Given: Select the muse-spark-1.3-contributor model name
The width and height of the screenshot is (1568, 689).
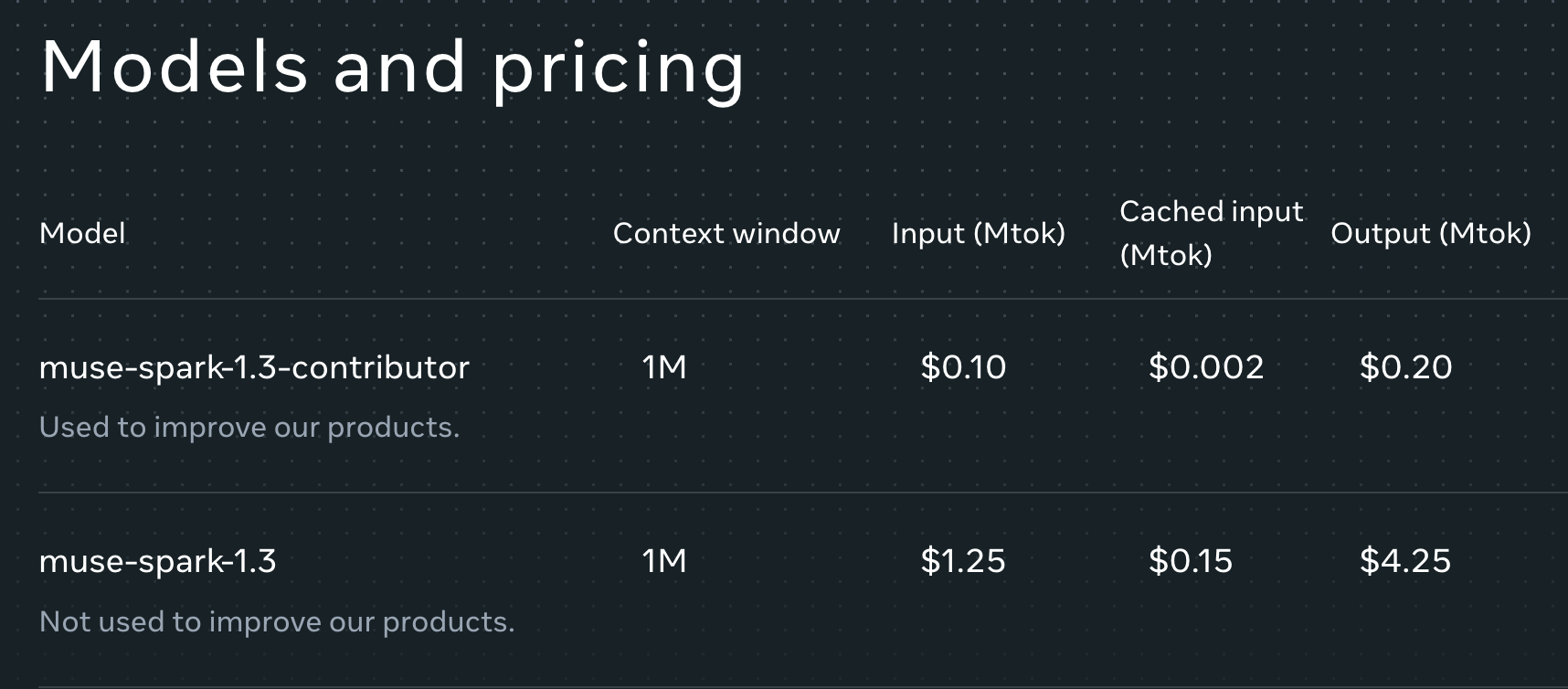Looking at the screenshot, I should (x=254, y=367).
